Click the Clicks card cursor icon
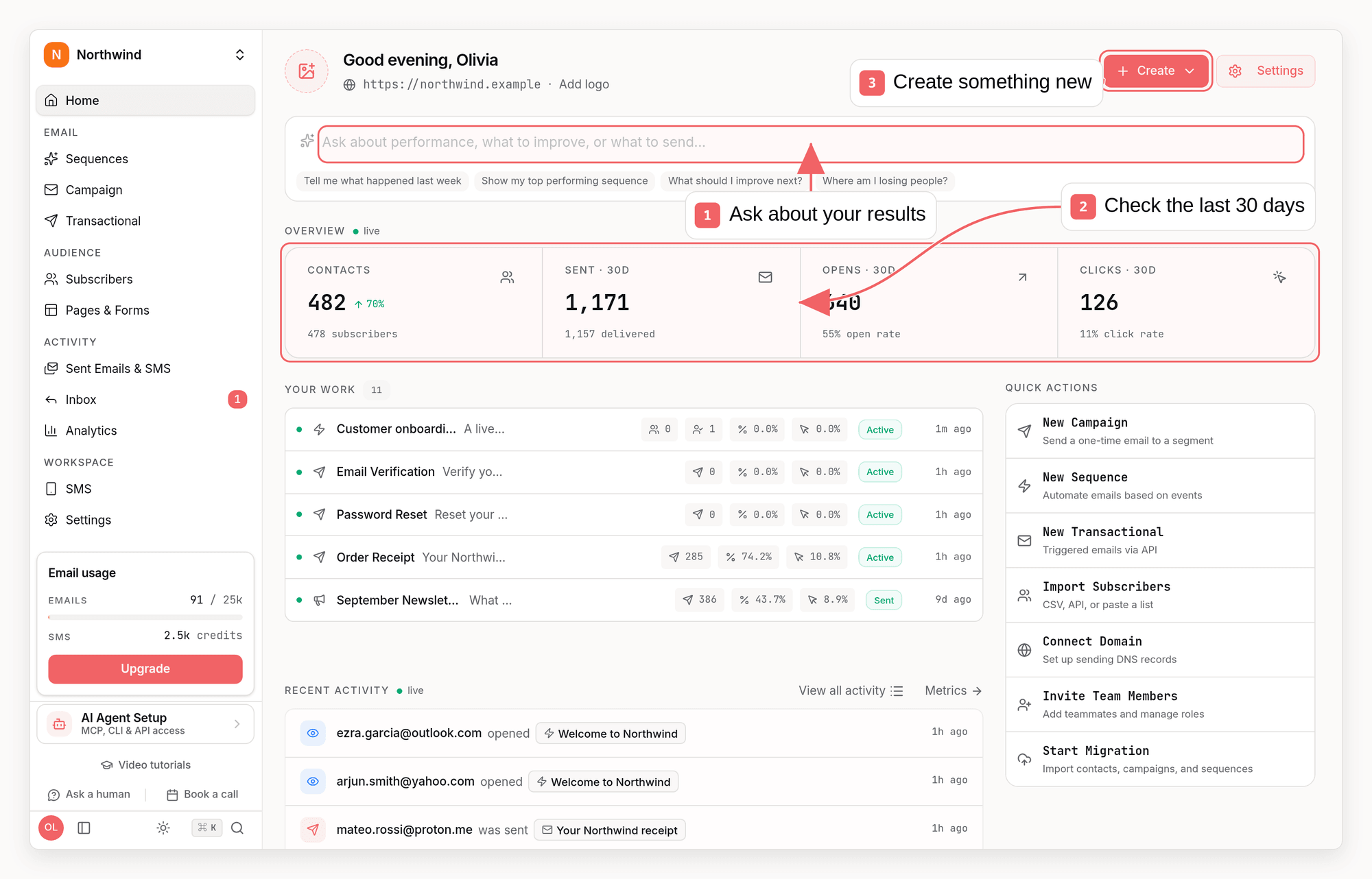1372x879 pixels. pyautogui.click(x=1279, y=277)
